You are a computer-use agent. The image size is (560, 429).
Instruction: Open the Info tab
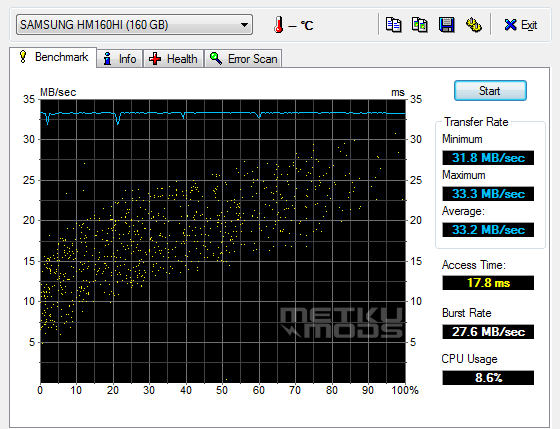click(x=120, y=59)
